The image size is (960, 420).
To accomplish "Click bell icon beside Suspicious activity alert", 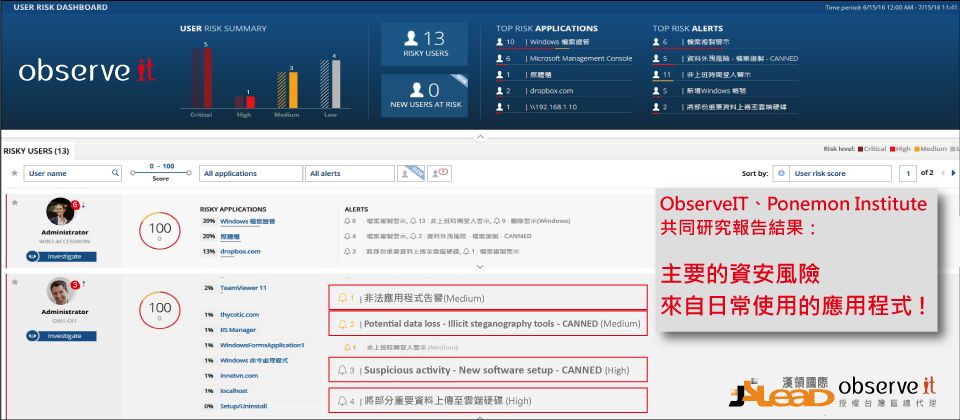I will click(343, 369).
